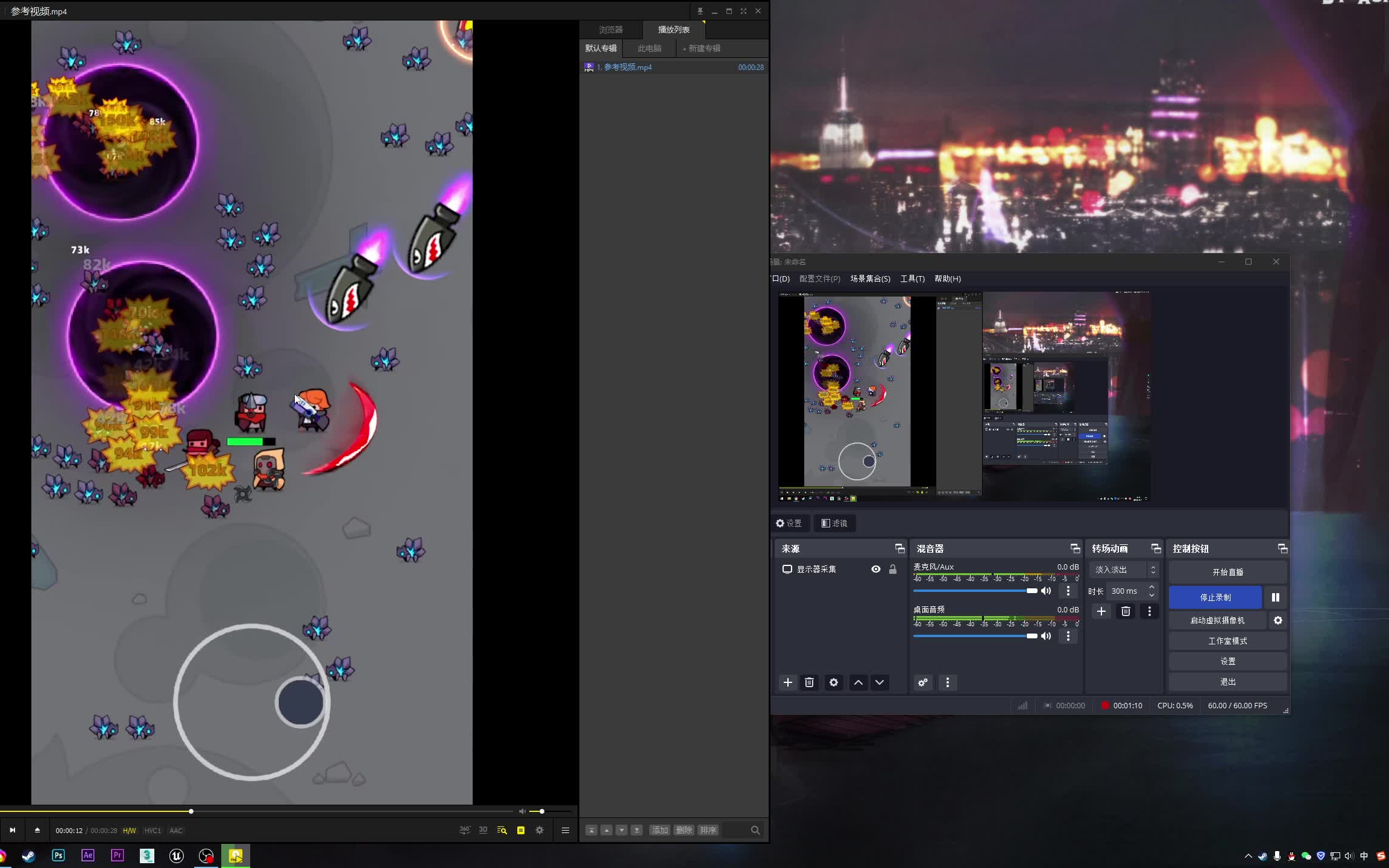Mute the 桌面音频 audio channel
Screen dimensions: 1389x868
pyautogui.click(x=1046, y=636)
